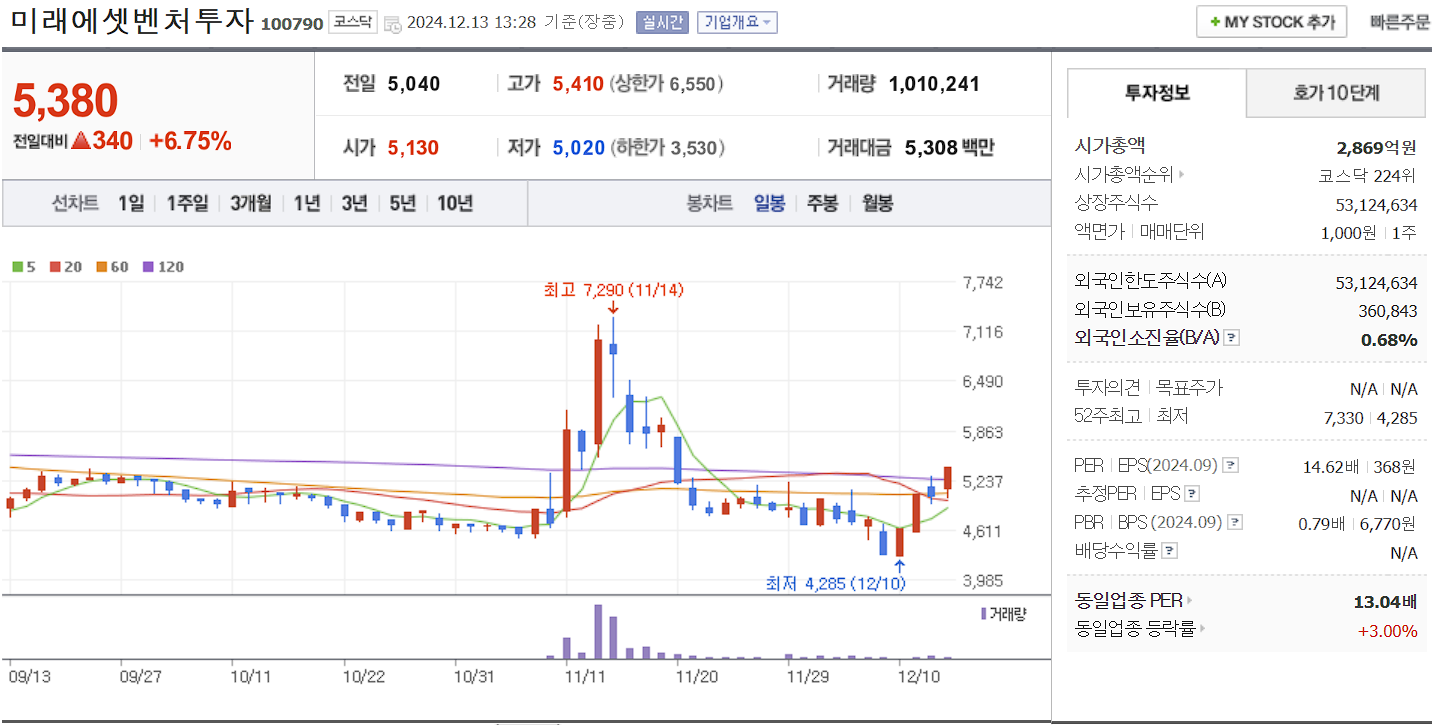Click the MY STOCK 추가 button
The image size is (1432, 725).
[x=1270, y=20]
